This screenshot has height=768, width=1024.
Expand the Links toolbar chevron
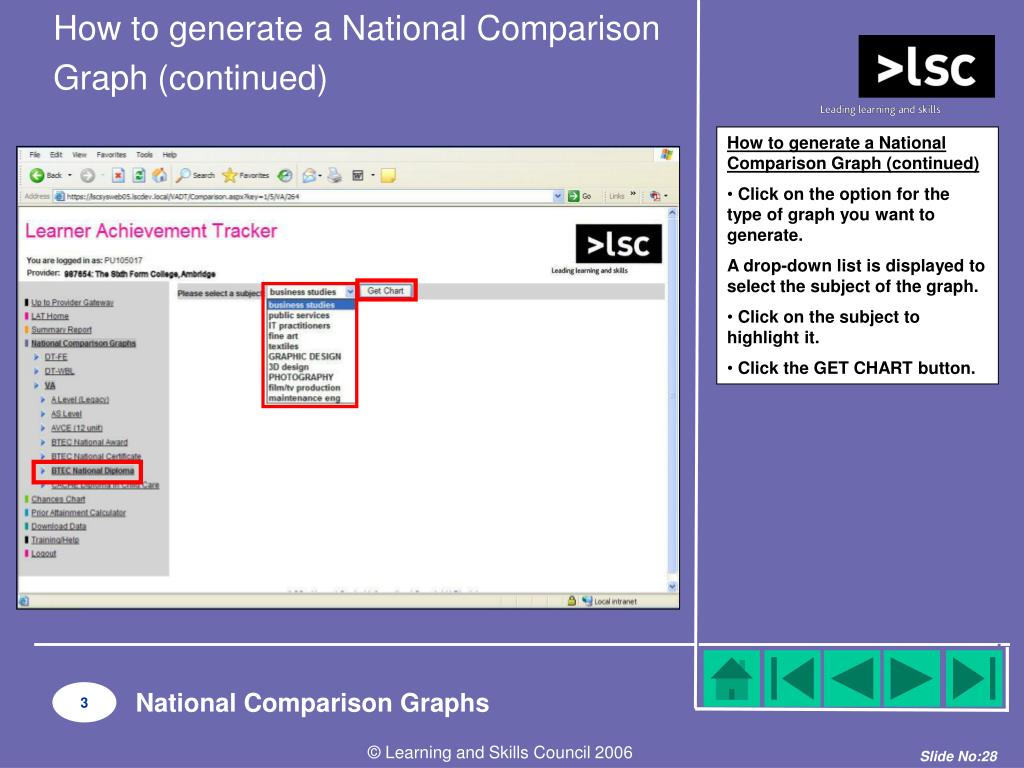click(x=633, y=194)
